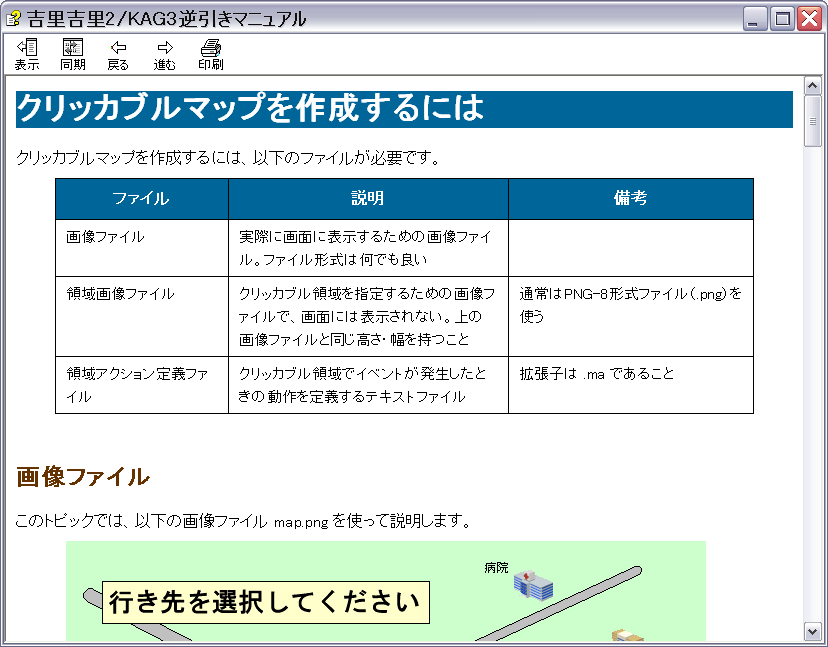Click the hospital building icon on the map
Image resolution: width=828 pixels, height=647 pixels.
tap(533, 585)
